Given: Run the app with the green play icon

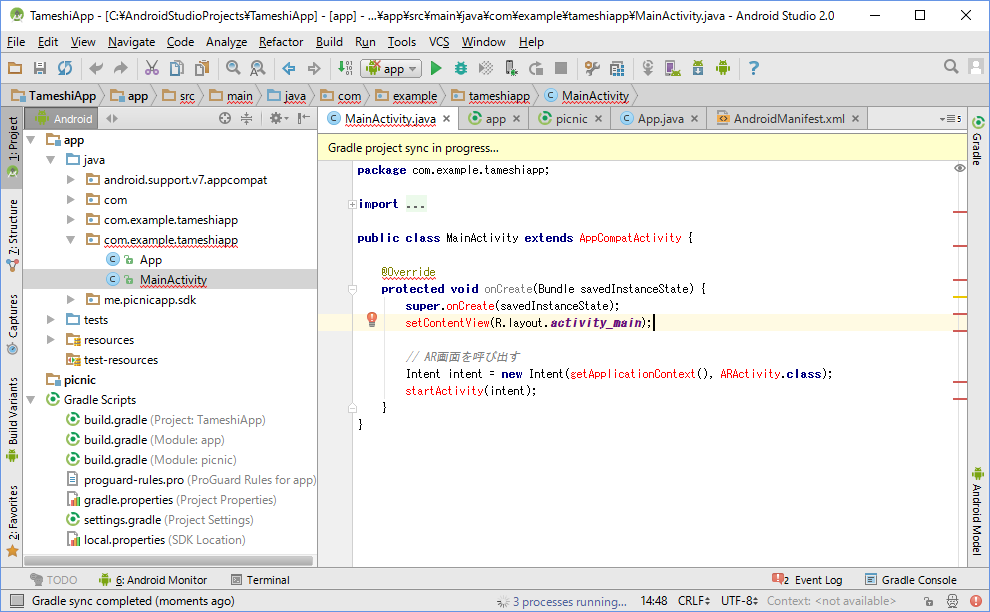Looking at the screenshot, I should 436,68.
